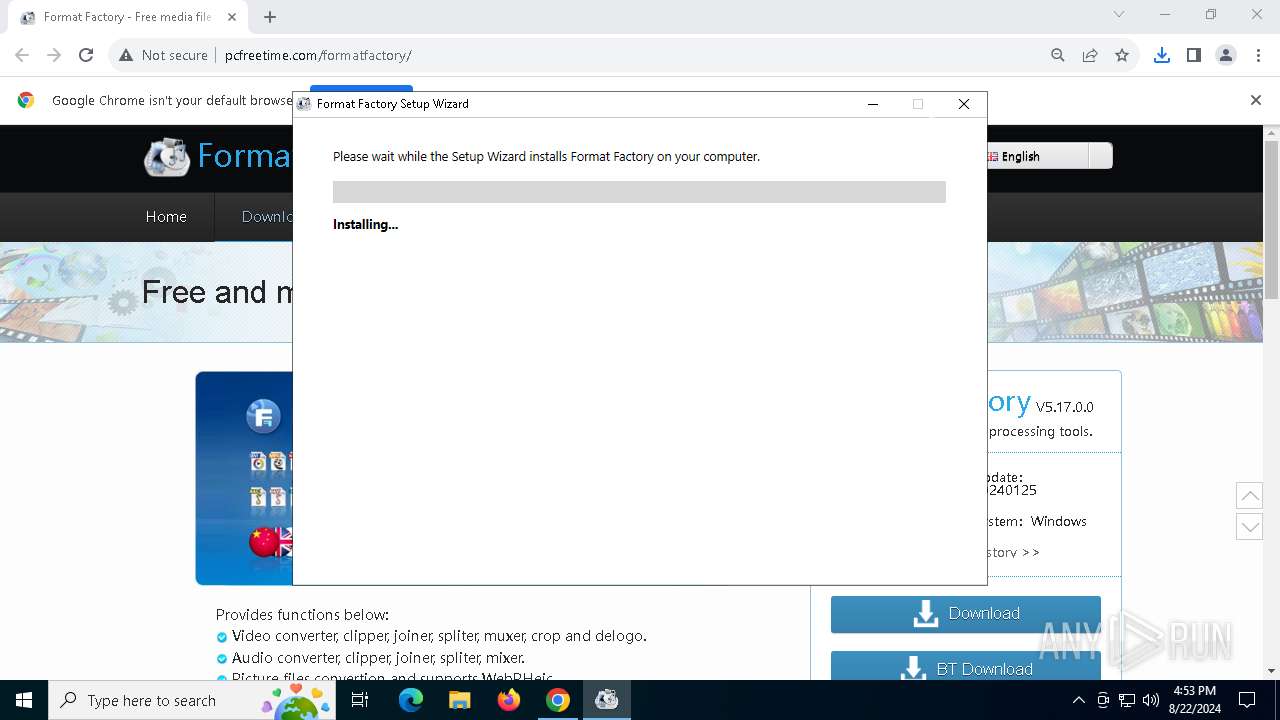Click the page scroll-down arrow box
Image resolution: width=1280 pixels, height=720 pixels.
click(x=1250, y=526)
